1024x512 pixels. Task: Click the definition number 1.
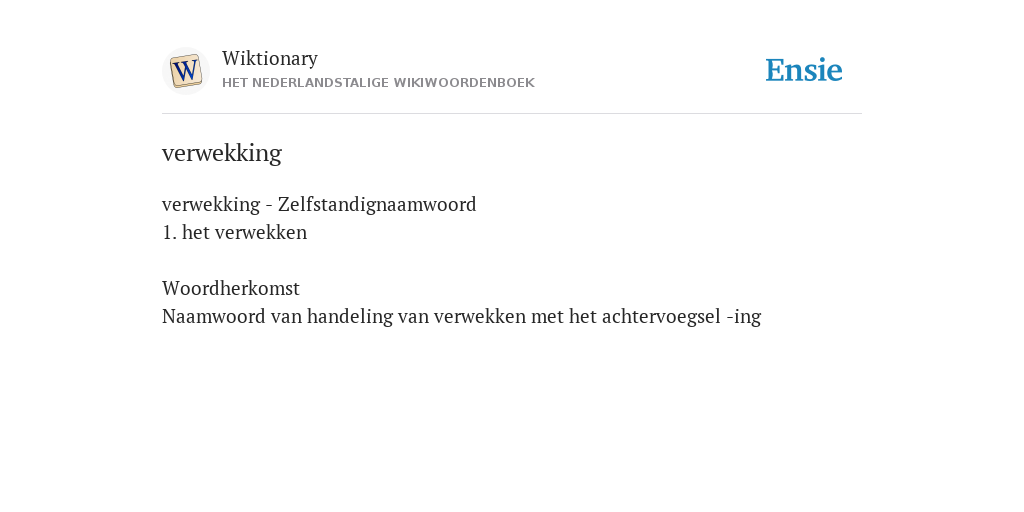point(169,232)
